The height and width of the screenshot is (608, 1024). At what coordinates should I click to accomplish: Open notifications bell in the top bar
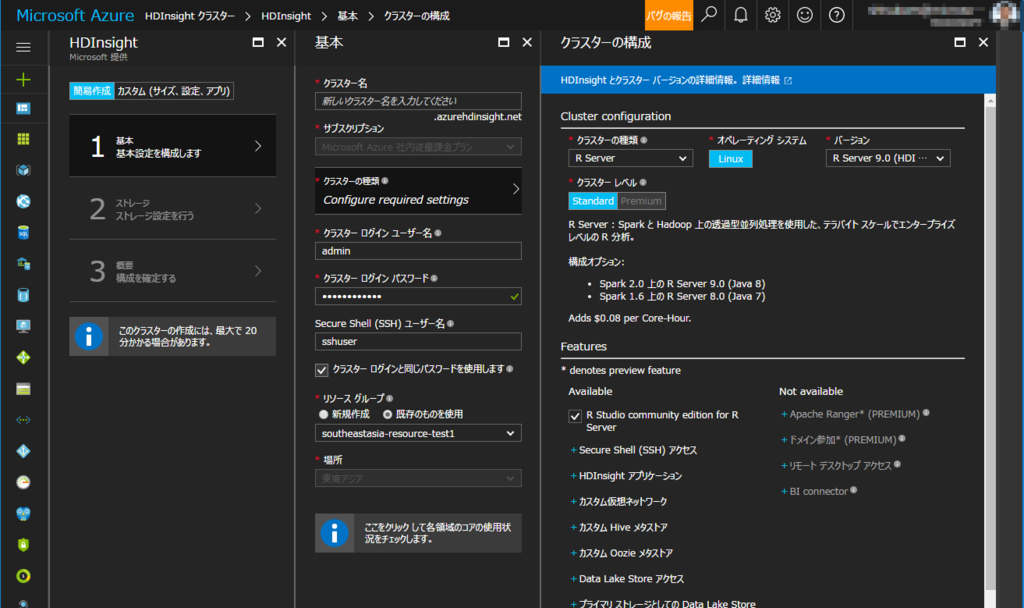pos(741,14)
